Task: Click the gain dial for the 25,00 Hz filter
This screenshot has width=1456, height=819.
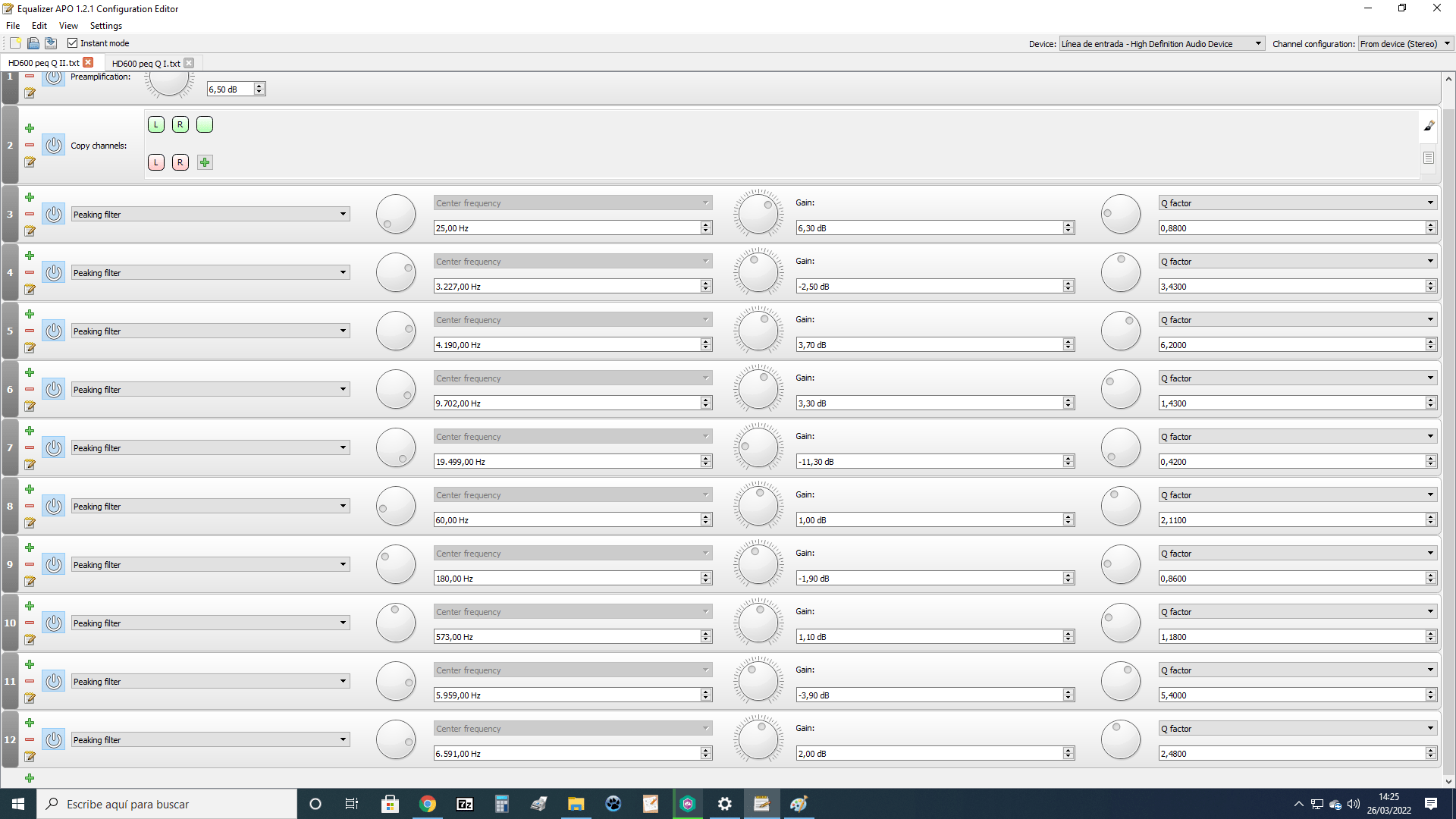Action: point(758,214)
